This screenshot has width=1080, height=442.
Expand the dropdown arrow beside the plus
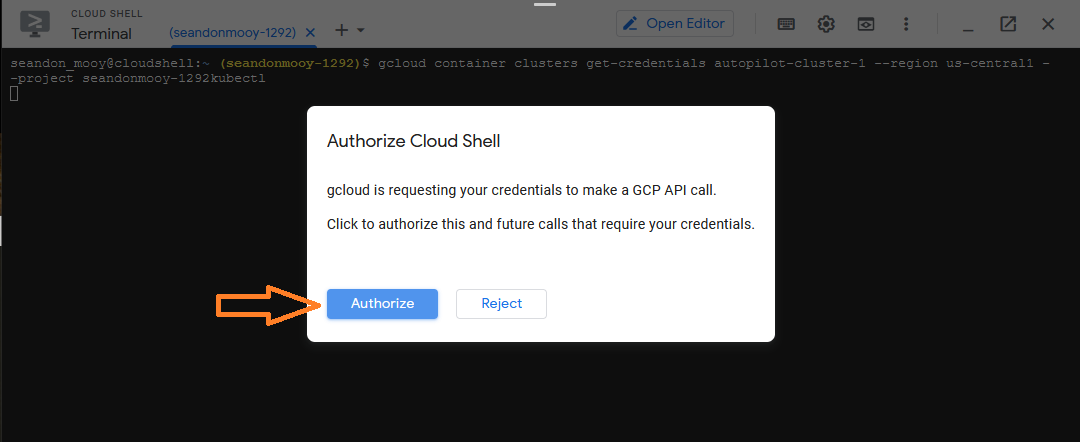360,30
